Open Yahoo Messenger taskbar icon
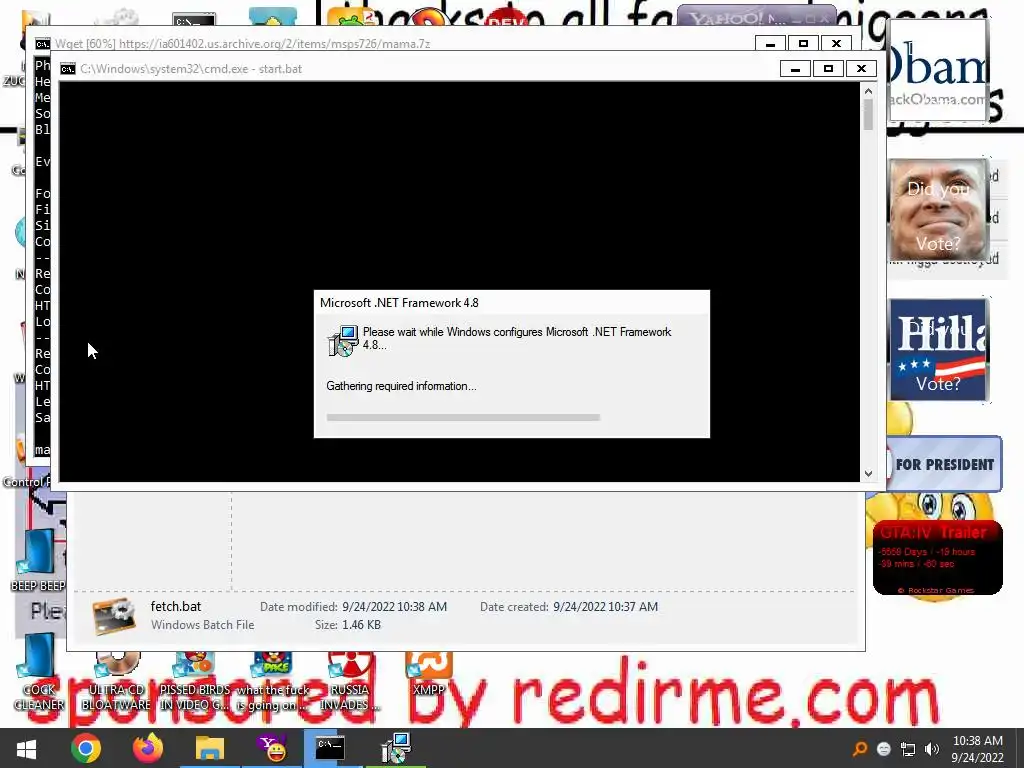The image size is (1024, 768). (x=272, y=748)
